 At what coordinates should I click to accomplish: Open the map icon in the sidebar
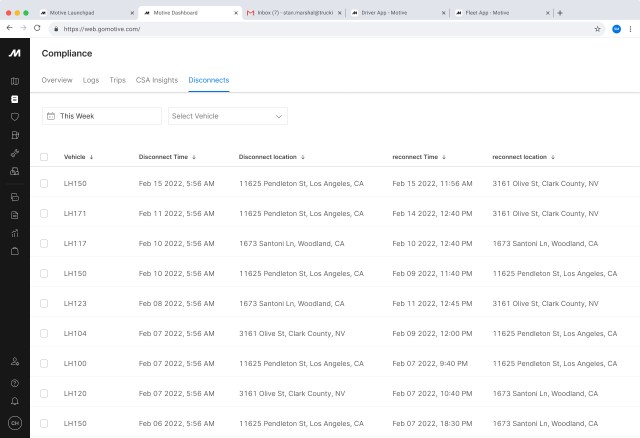point(14,81)
